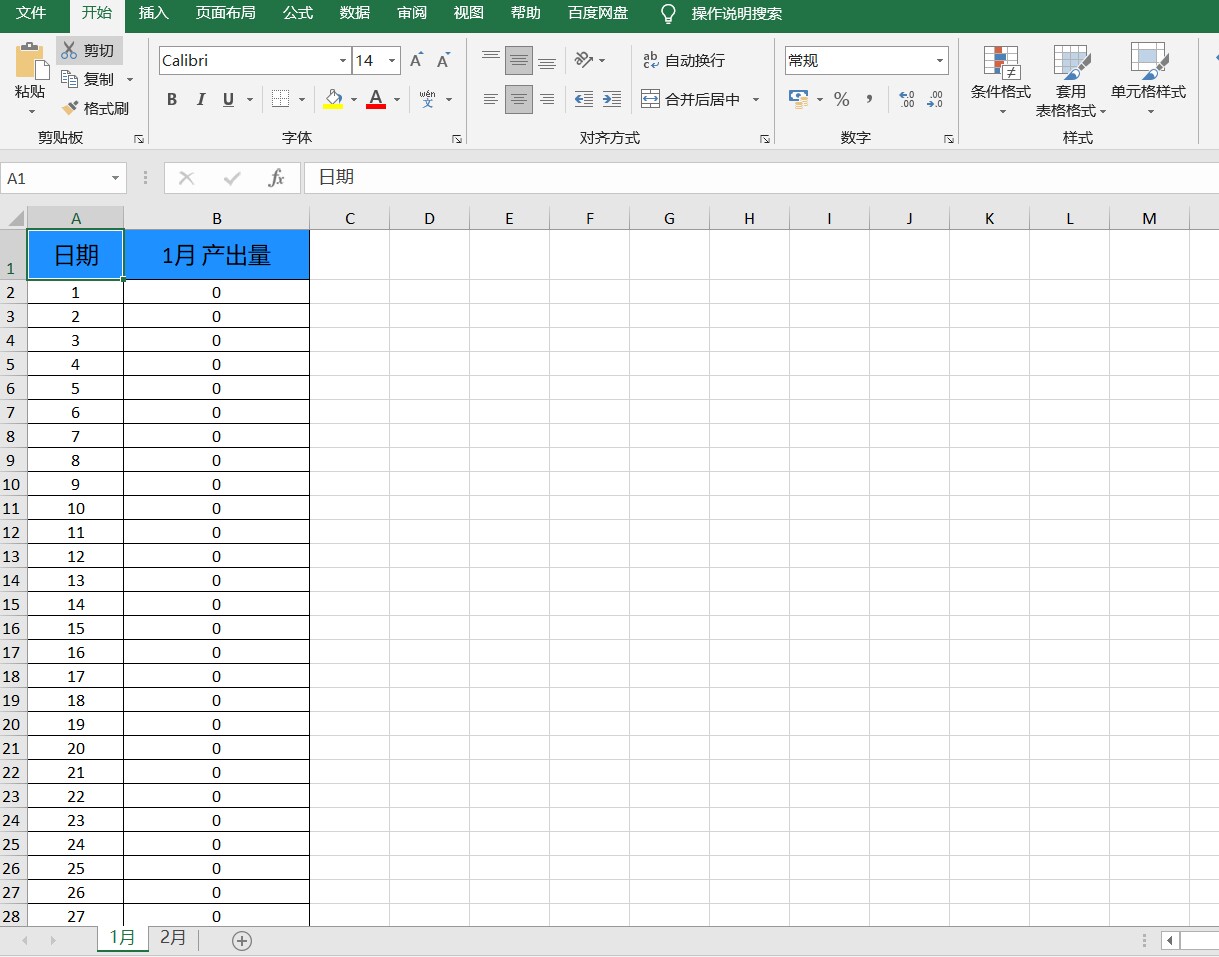Viewport: 1219px width, 957px height.
Task: Switch to the Page Layout (页面布局) tab
Action: click(225, 14)
